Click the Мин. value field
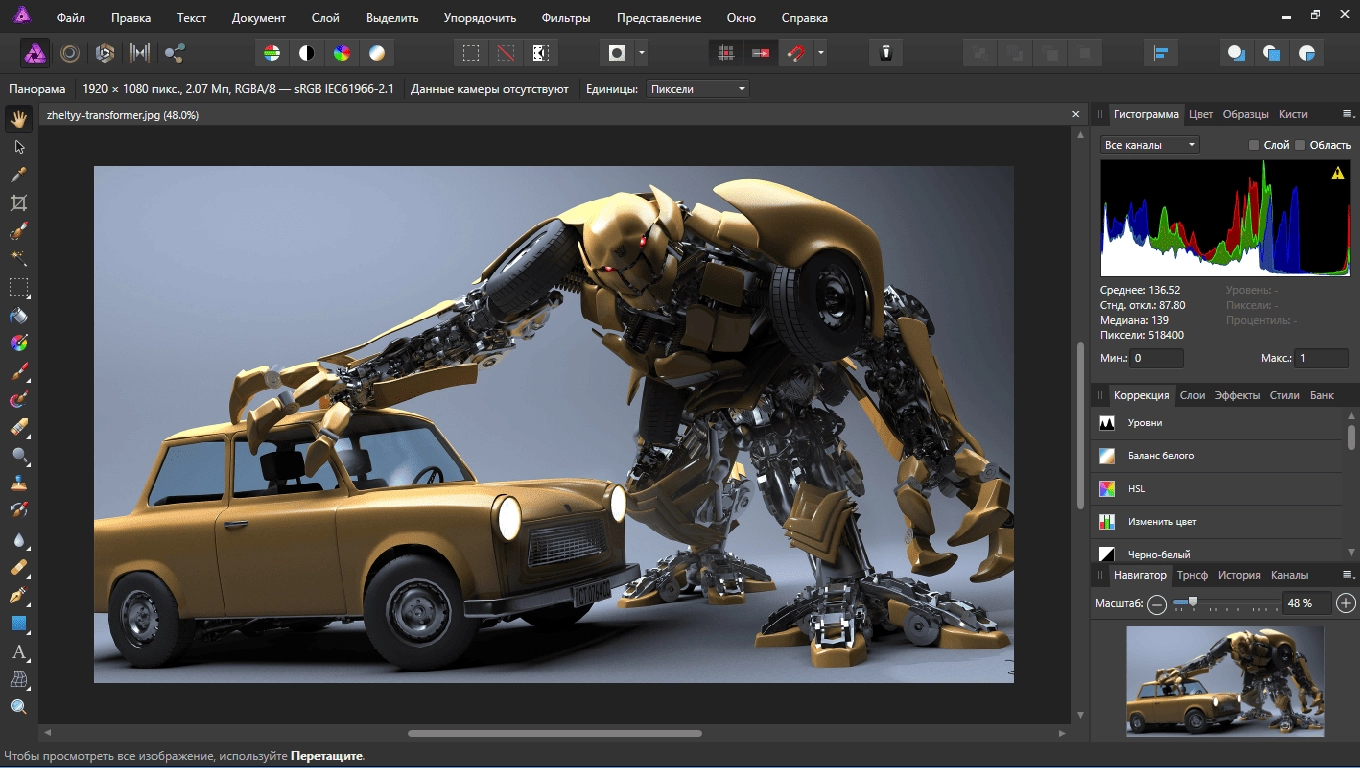This screenshot has height=768, width=1360. (1157, 358)
